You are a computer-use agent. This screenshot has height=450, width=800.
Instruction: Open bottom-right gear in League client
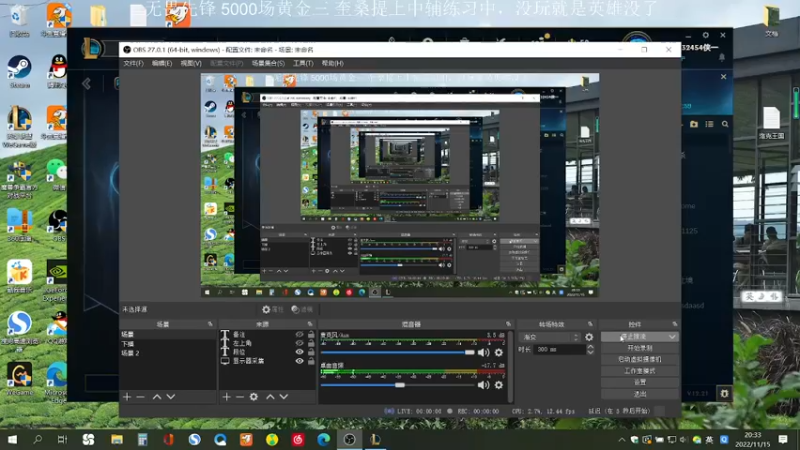(724, 393)
